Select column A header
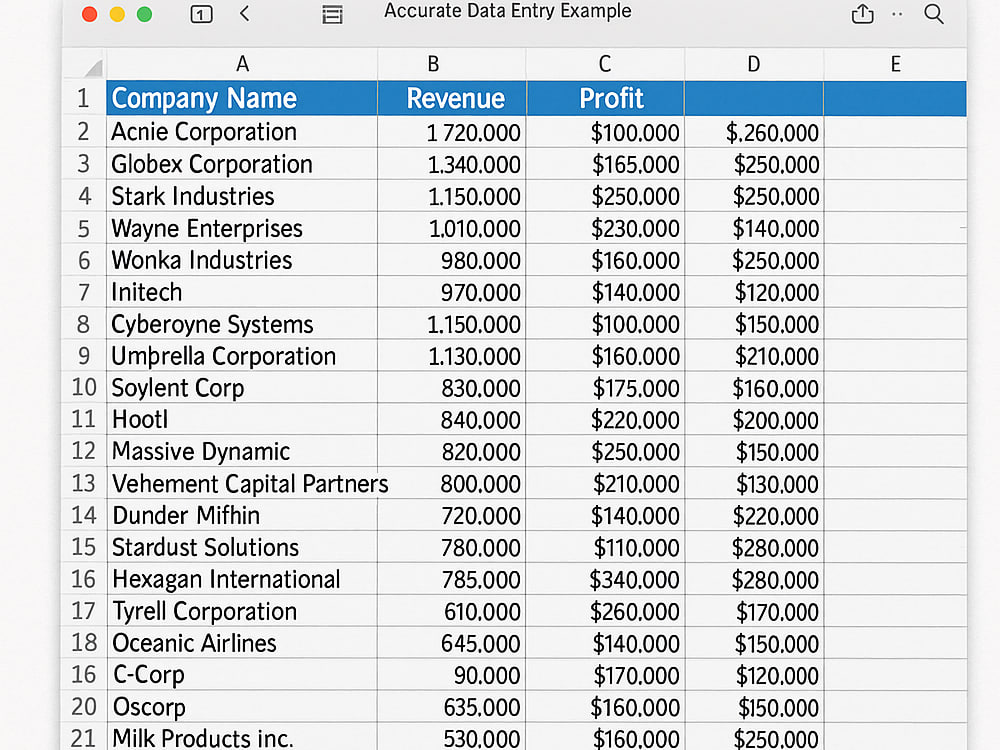1000x750 pixels. pos(242,64)
